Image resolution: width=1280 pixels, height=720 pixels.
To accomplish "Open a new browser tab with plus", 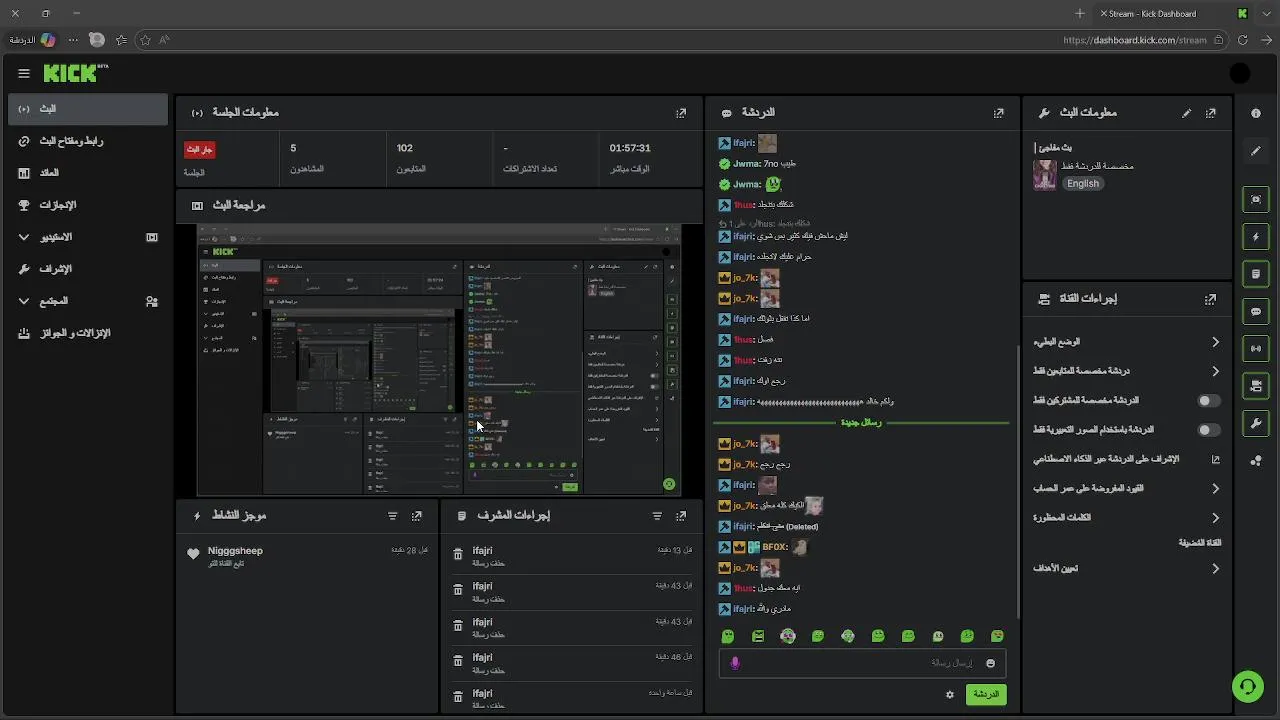I will (x=1080, y=14).
